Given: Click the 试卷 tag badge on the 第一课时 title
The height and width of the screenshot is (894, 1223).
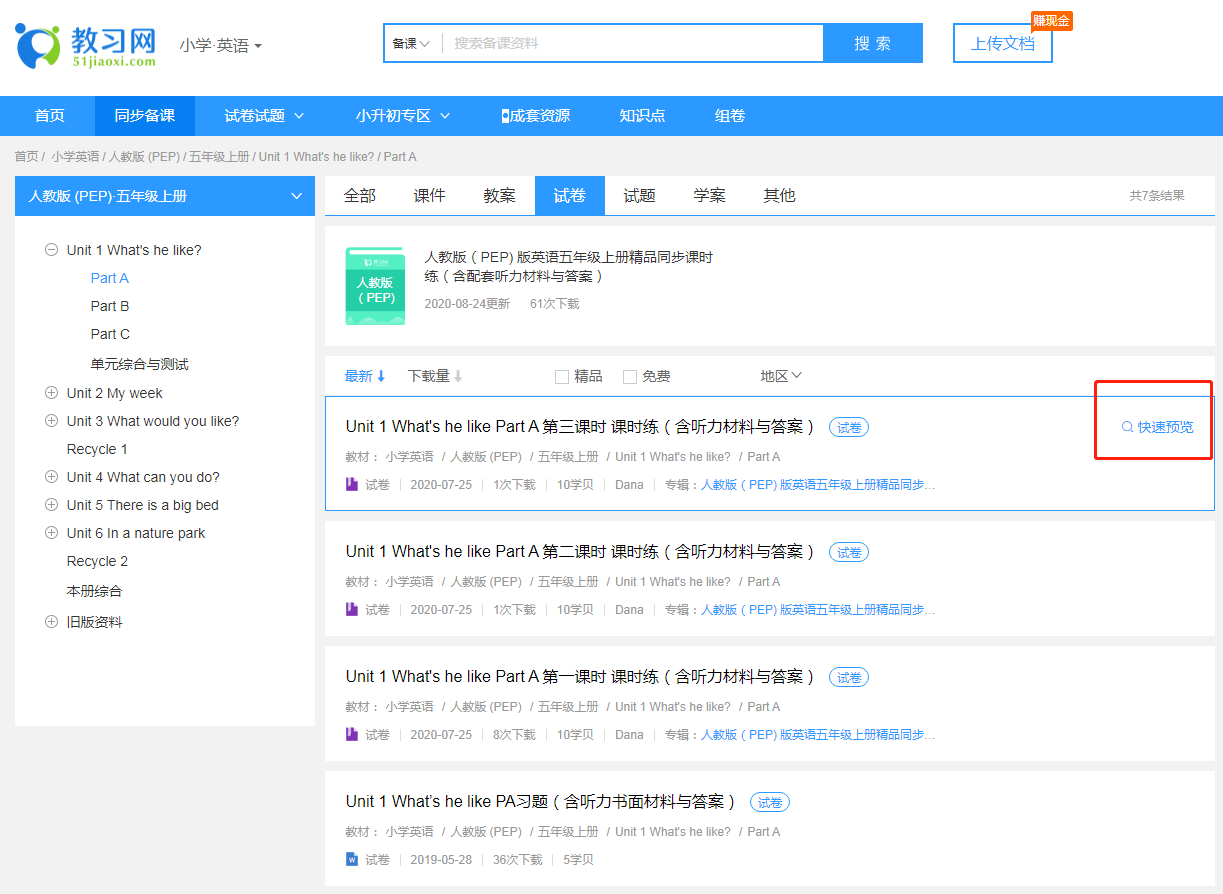Looking at the screenshot, I should (849, 677).
